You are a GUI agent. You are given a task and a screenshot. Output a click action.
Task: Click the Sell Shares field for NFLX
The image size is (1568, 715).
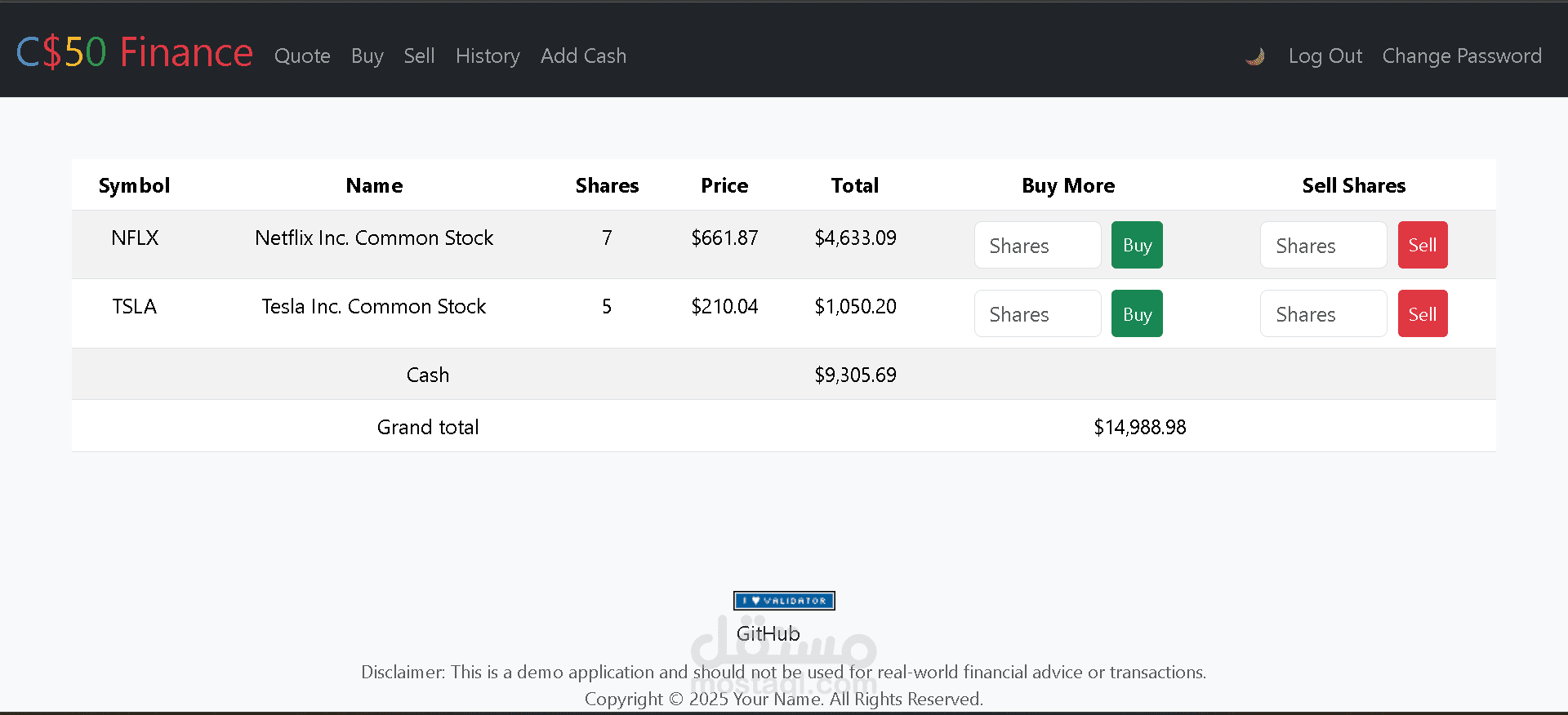(x=1323, y=245)
